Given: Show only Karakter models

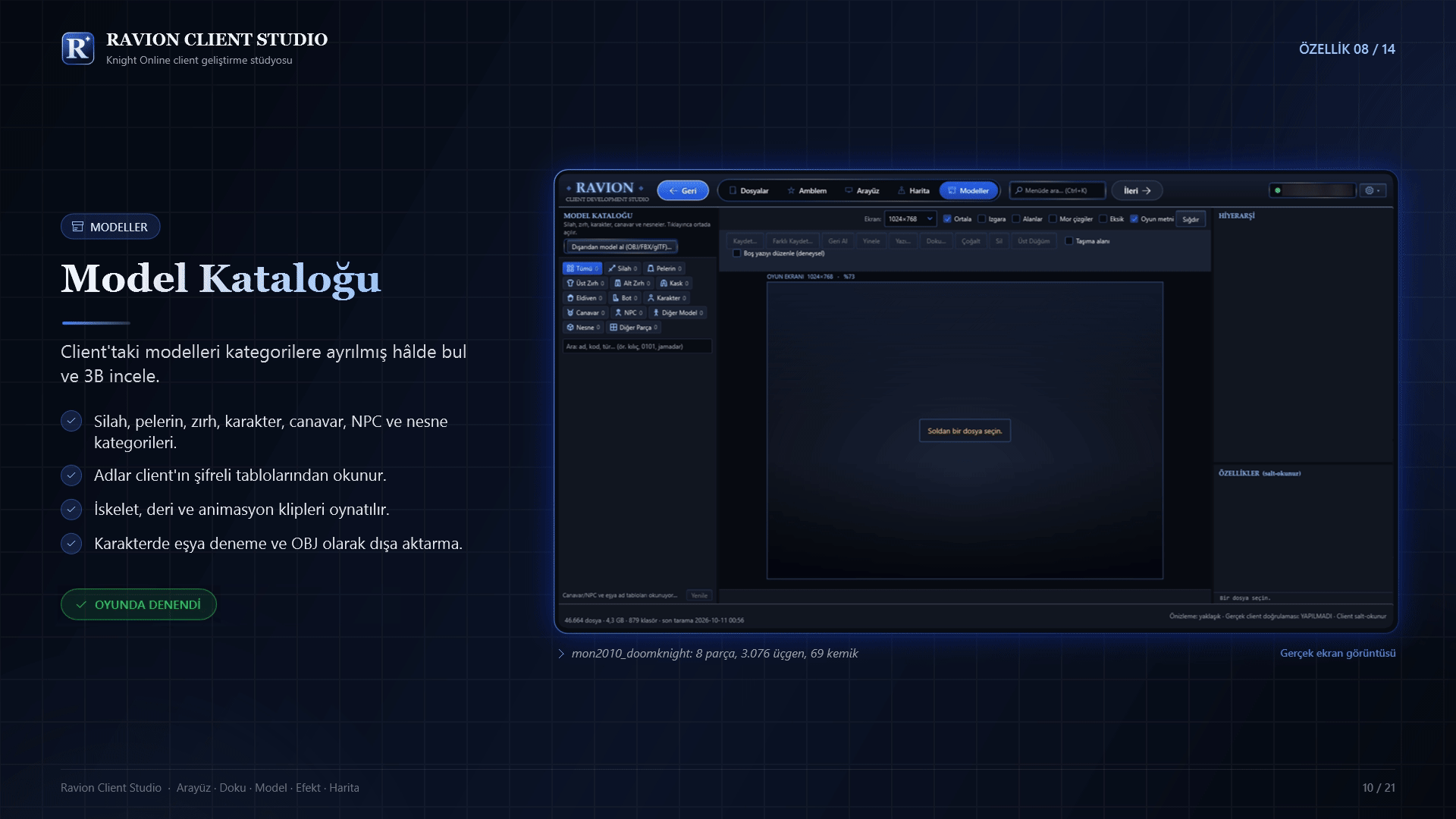Looking at the screenshot, I should click(667, 298).
